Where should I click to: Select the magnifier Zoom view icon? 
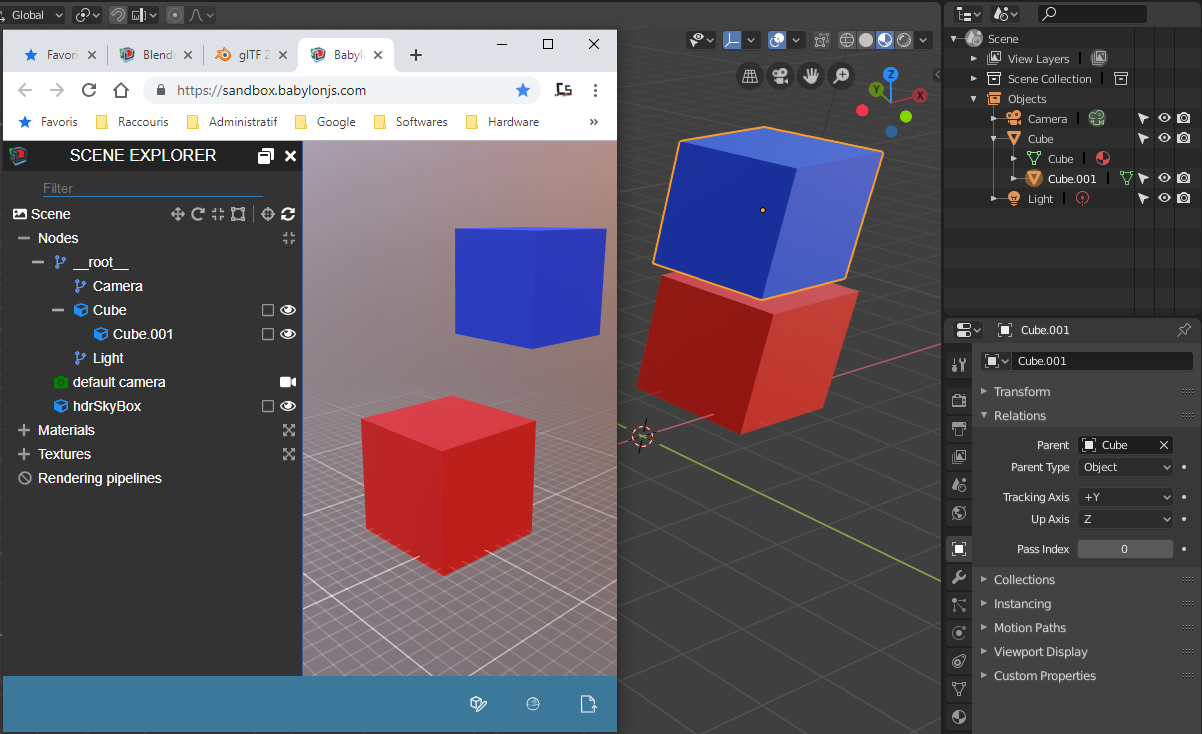(x=843, y=75)
